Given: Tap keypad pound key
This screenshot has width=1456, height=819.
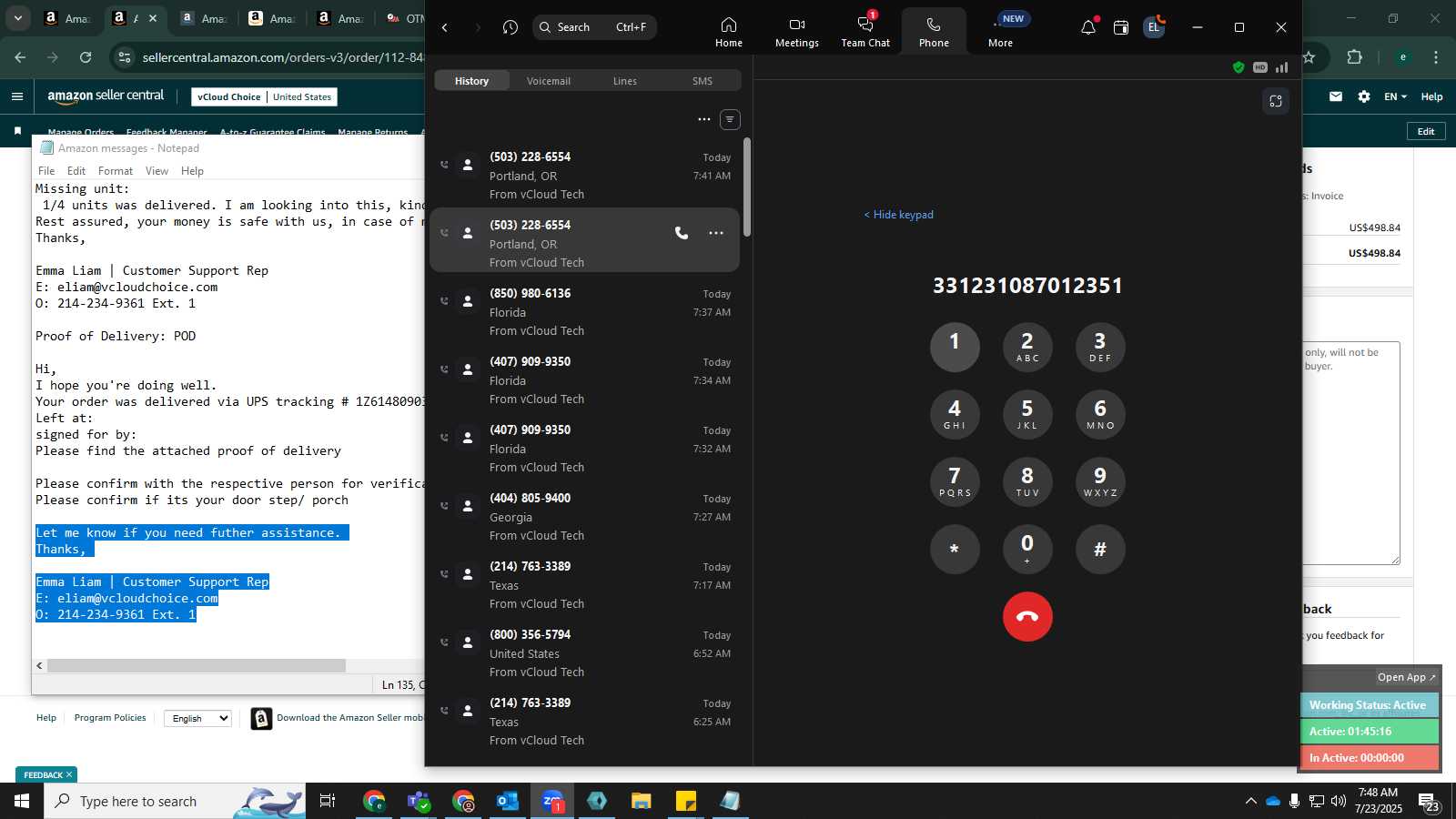Looking at the screenshot, I should pyautogui.click(x=1100, y=549).
